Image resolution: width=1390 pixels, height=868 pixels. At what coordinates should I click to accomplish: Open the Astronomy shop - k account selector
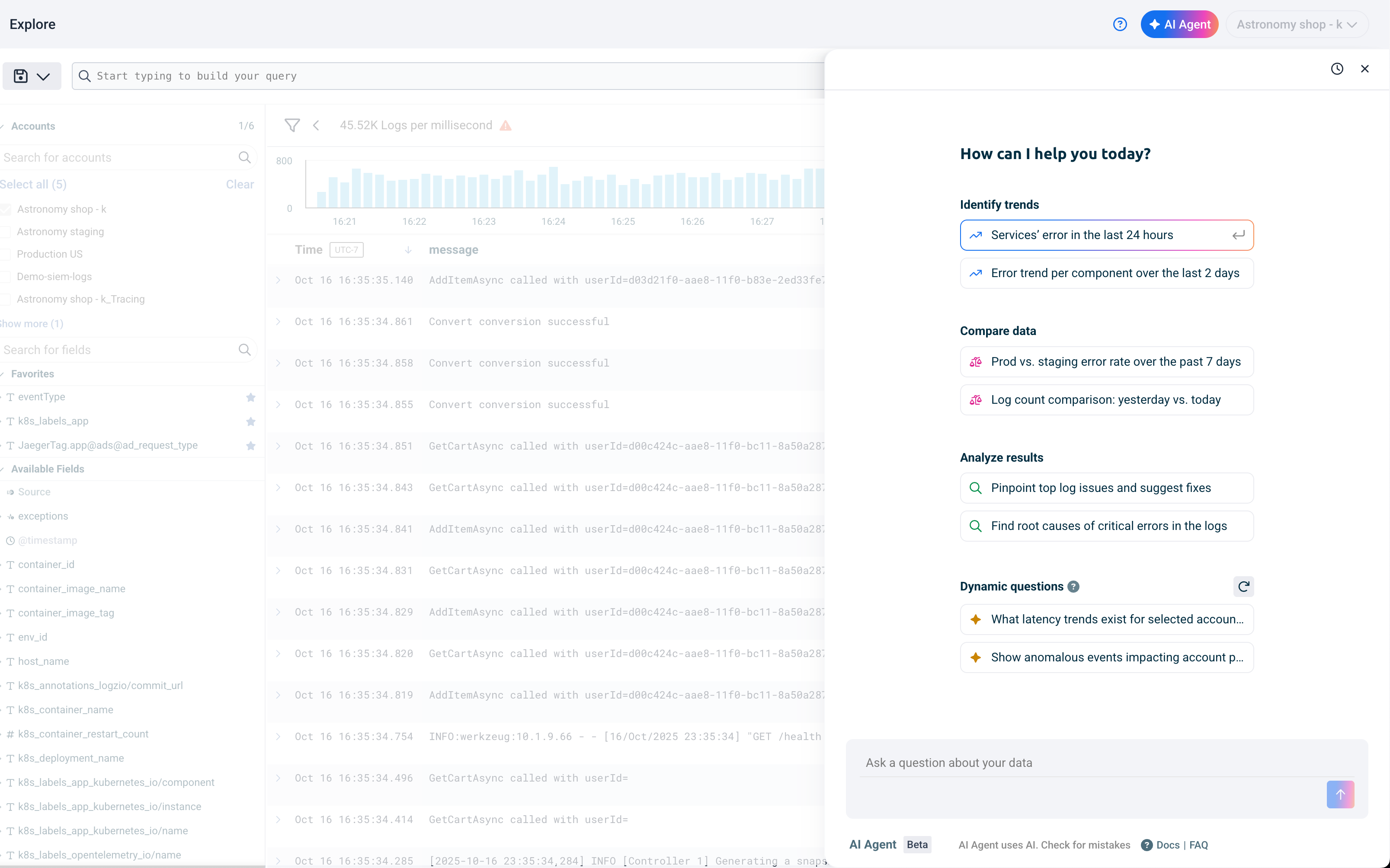1297,24
